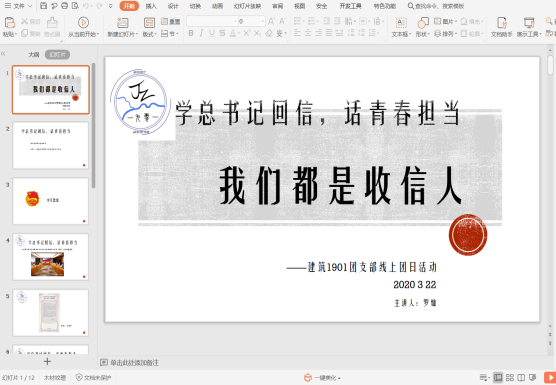Click the Copy (复制) icon

pos(24,33)
